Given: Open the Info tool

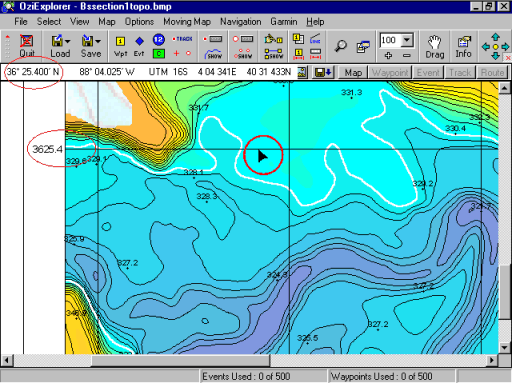Looking at the screenshot, I should 463,46.
